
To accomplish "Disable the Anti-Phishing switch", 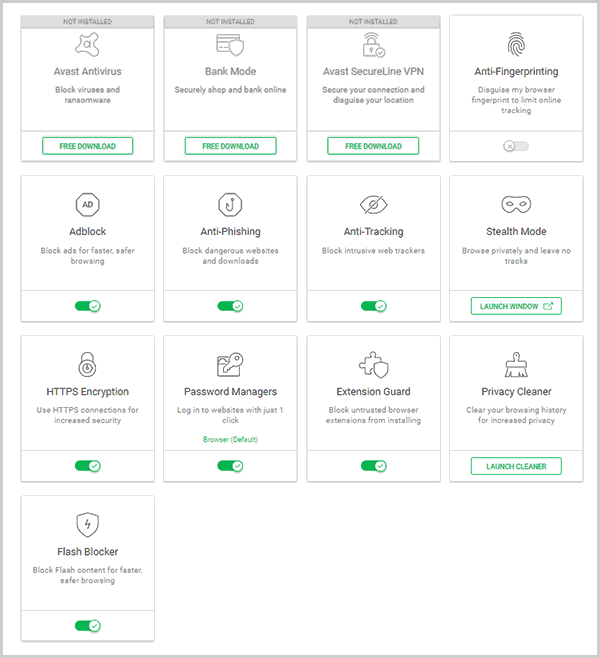I will (x=230, y=306).
